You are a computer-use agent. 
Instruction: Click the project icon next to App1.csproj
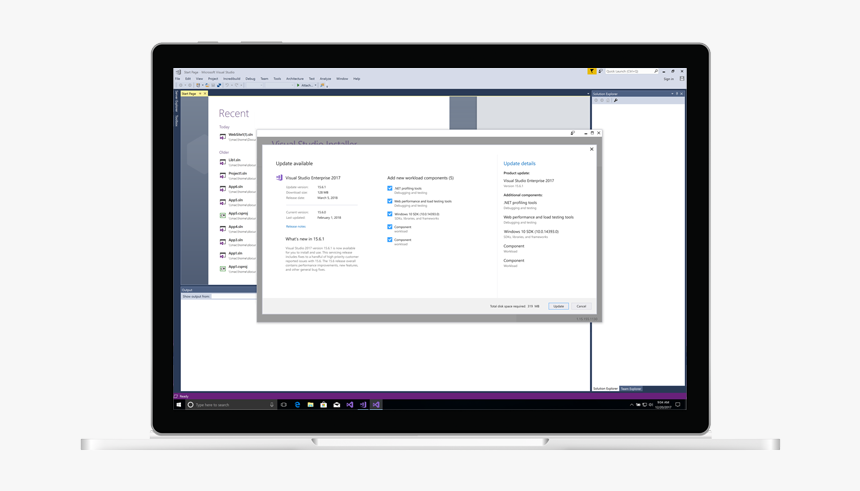[223, 268]
